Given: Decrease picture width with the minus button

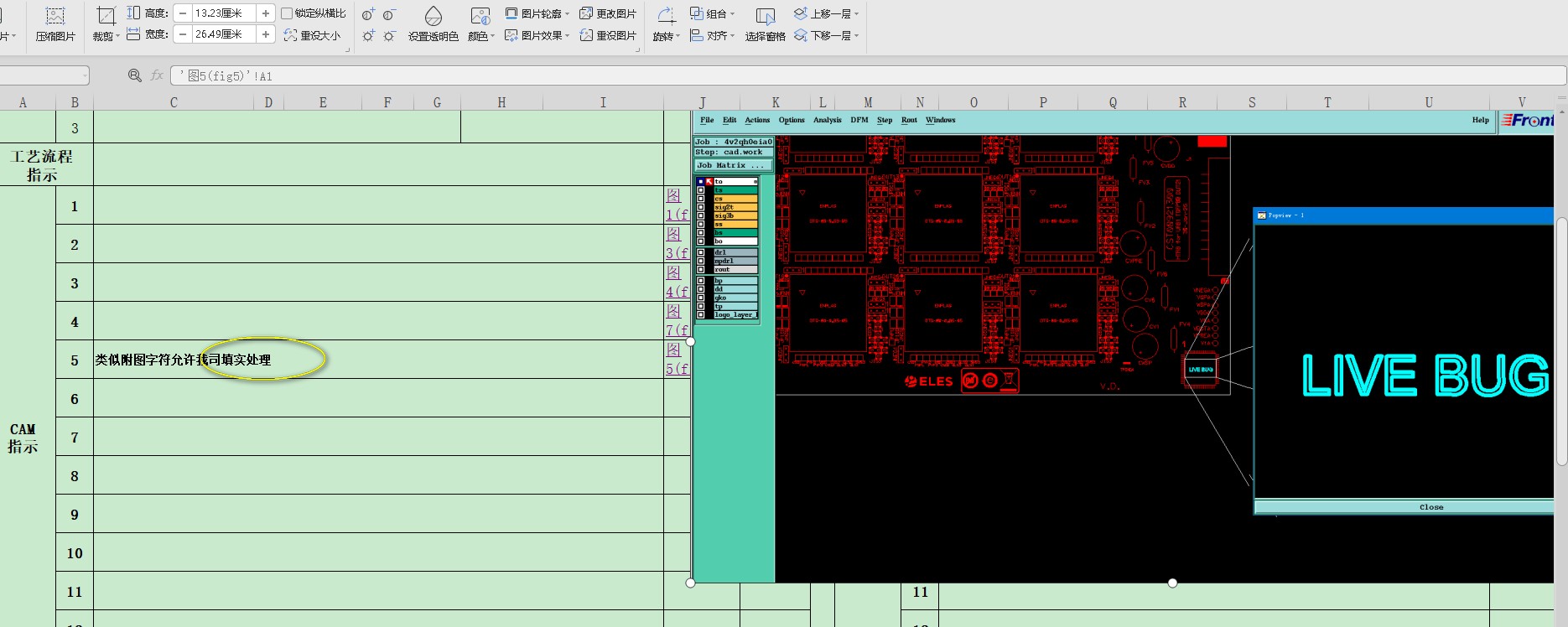Looking at the screenshot, I should pos(183,34).
